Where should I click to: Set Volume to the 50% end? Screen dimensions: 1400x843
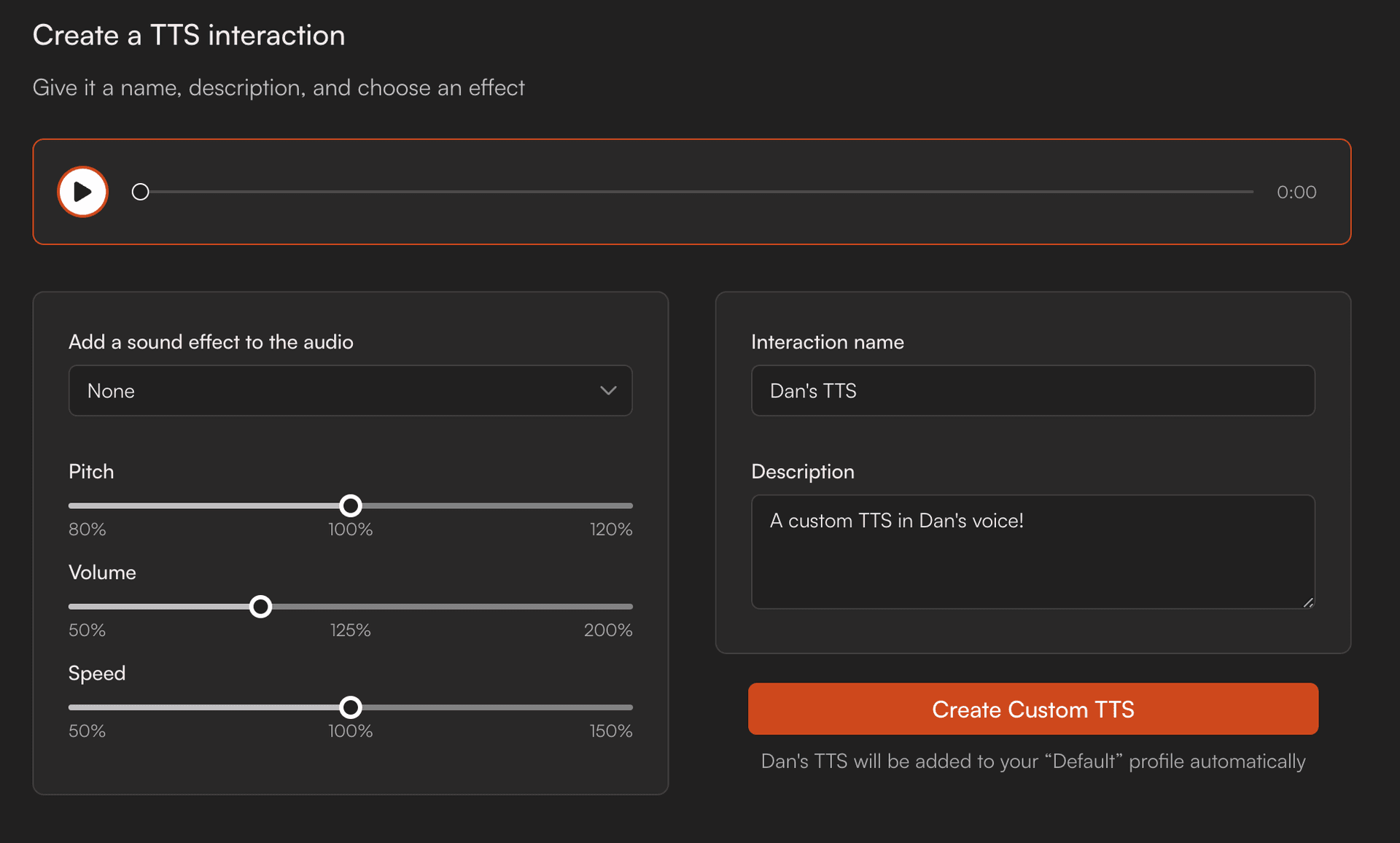click(x=71, y=607)
